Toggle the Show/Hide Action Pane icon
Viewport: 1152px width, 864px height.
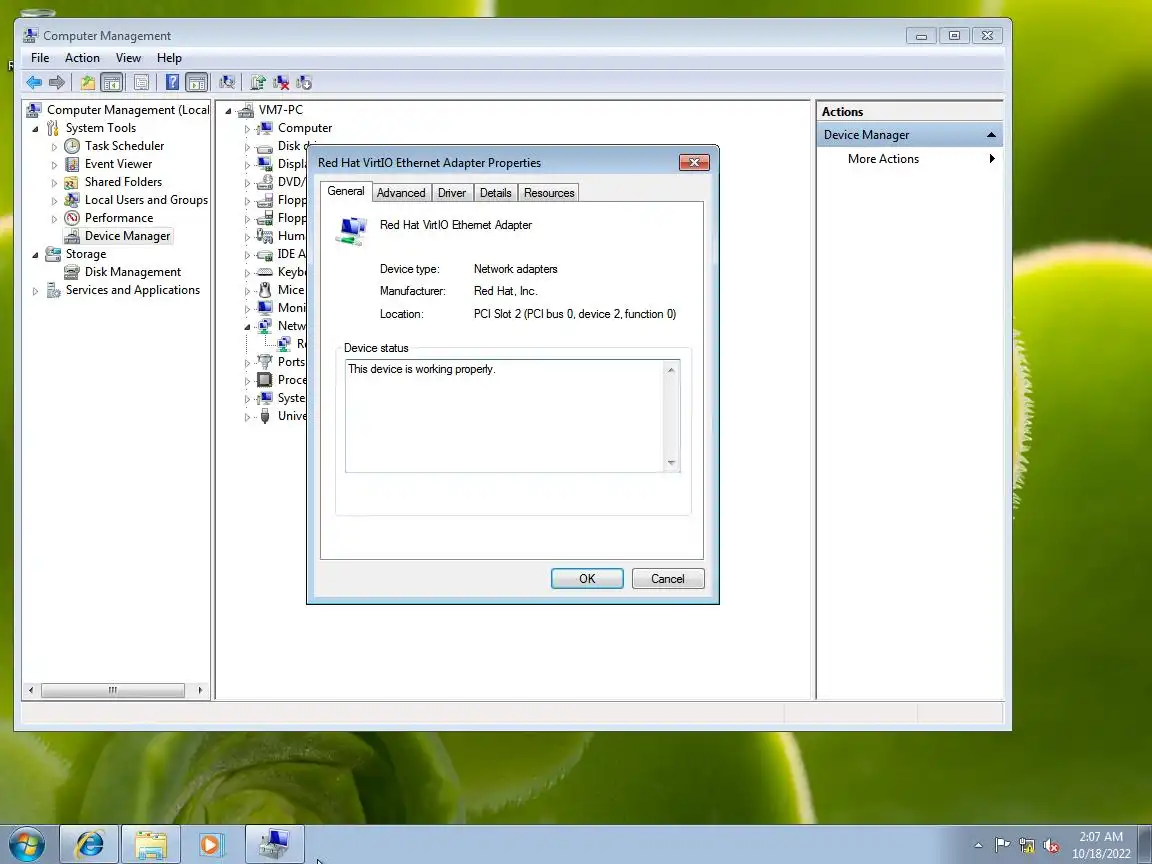(x=196, y=82)
